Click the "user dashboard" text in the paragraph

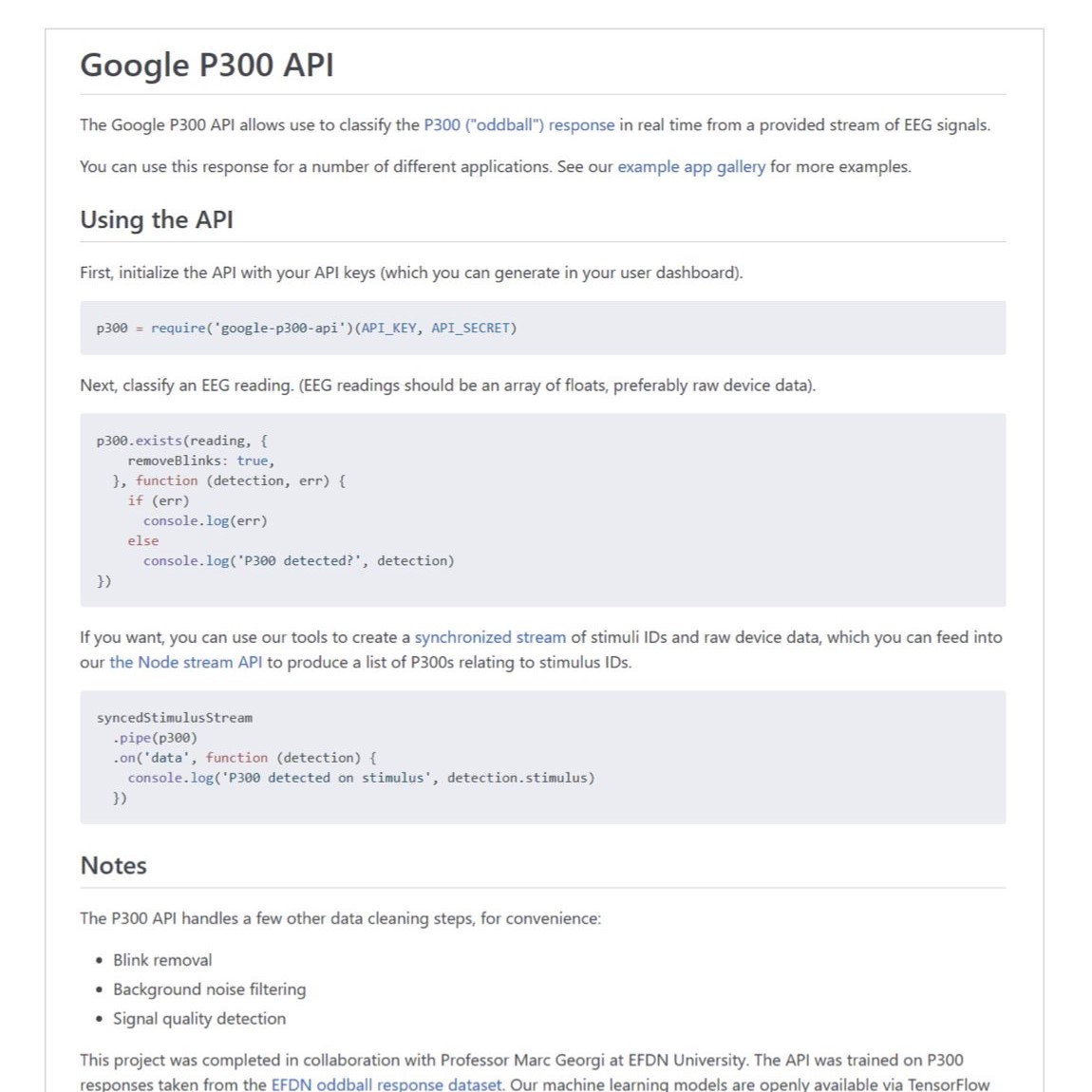pyautogui.click(x=680, y=273)
